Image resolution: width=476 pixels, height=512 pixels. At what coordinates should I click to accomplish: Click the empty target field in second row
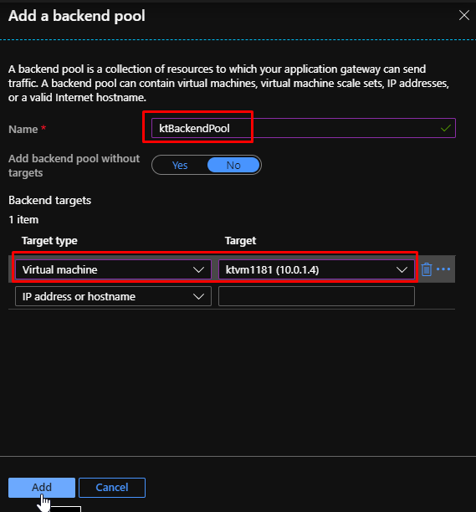coord(316,296)
